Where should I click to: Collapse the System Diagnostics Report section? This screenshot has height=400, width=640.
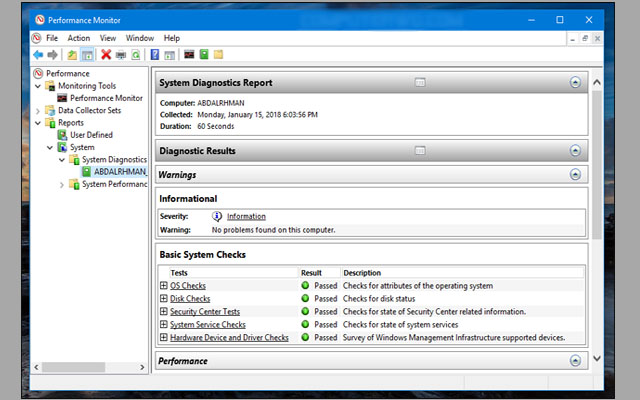point(575,82)
